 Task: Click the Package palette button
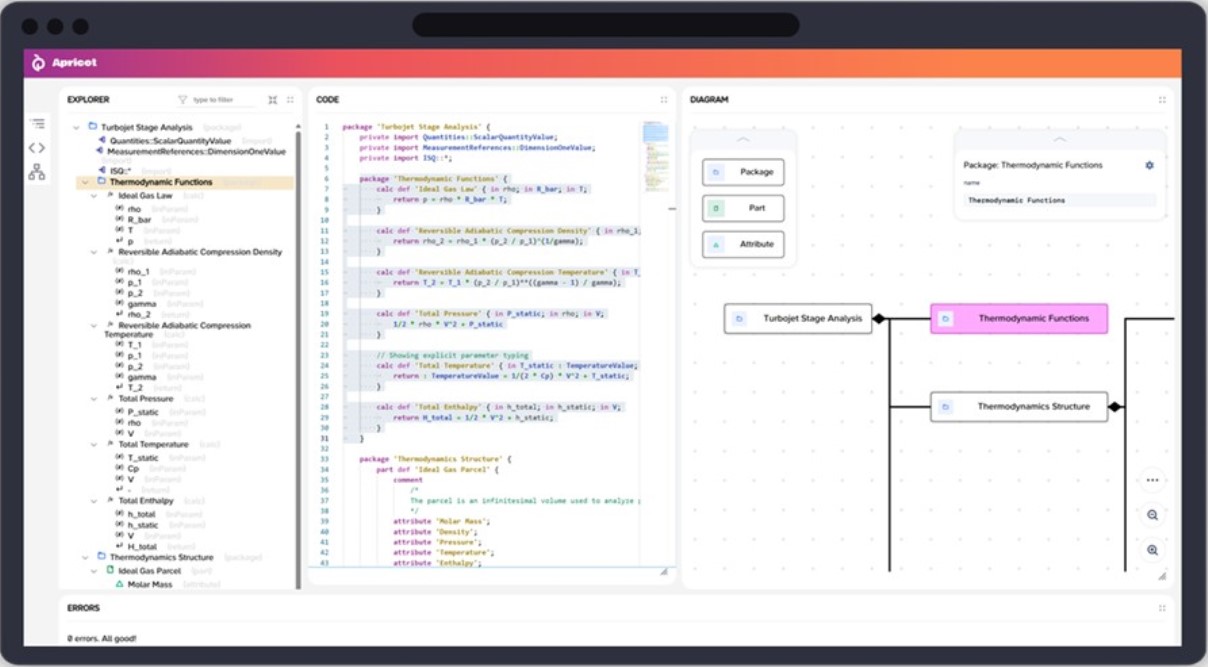pyautogui.click(x=743, y=172)
